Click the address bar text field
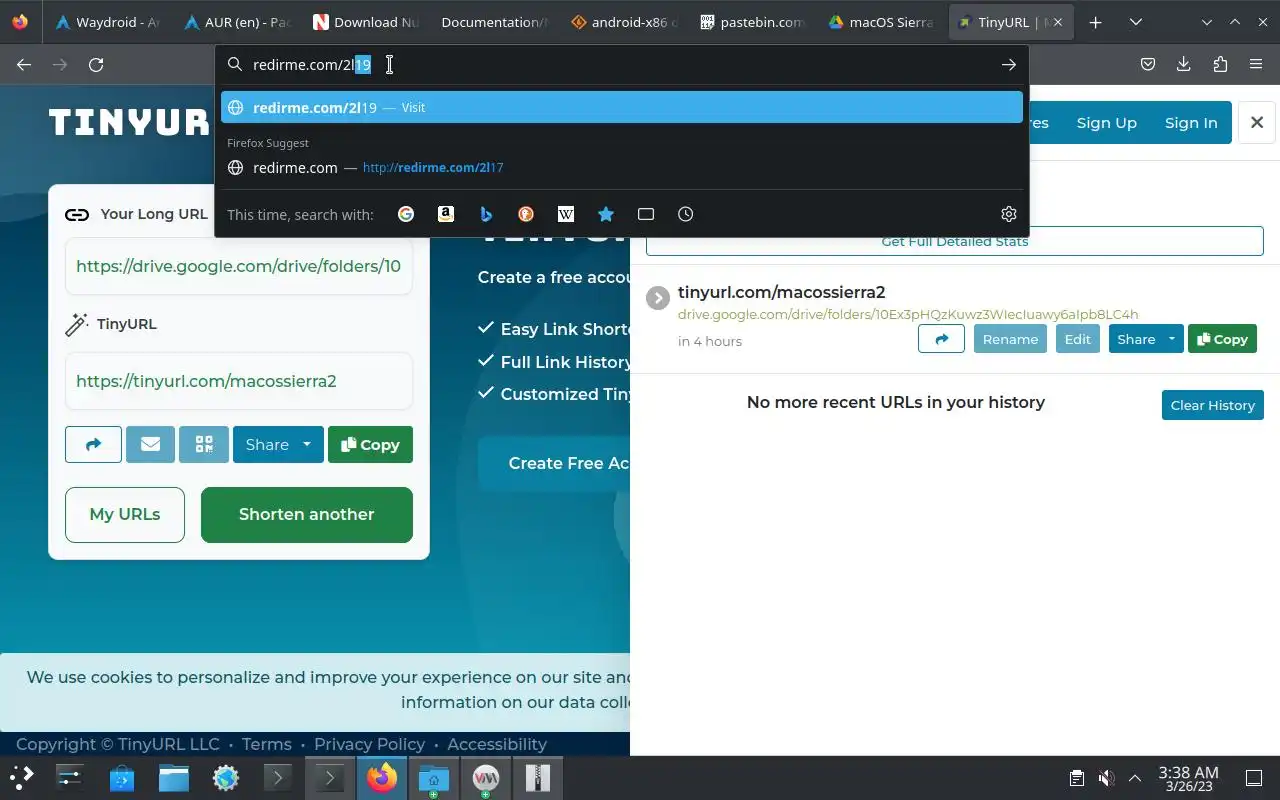1280x800 pixels. click(x=620, y=64)
